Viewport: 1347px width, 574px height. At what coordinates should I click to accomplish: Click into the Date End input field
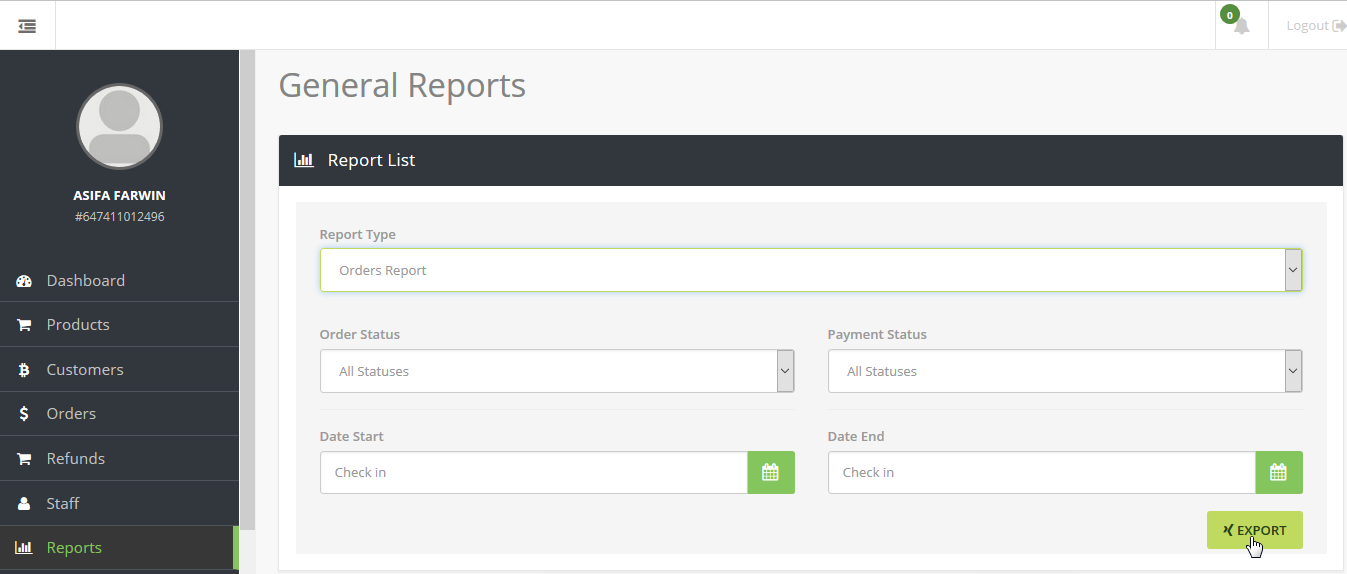coord(1042,472)
